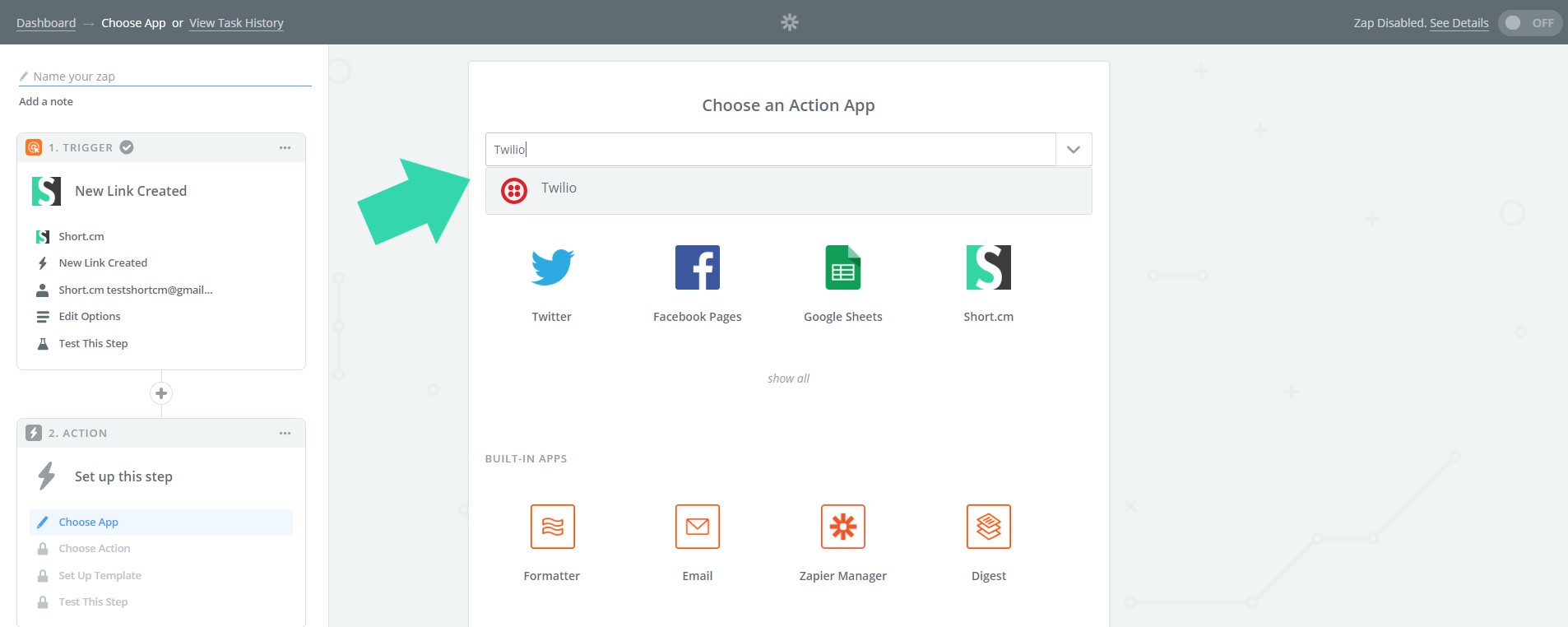
Task: Select the Short.cm action app icon
Action: 988,267
